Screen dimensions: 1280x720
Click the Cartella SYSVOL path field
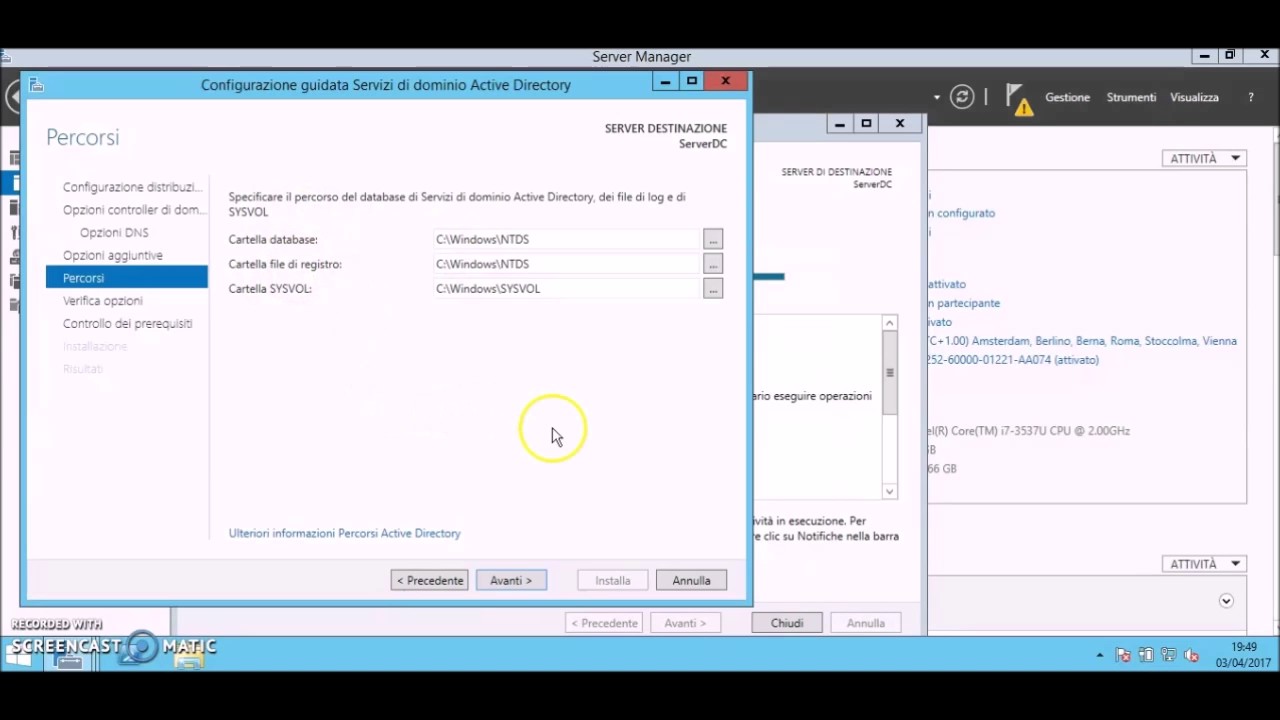(x=565, y=288)
